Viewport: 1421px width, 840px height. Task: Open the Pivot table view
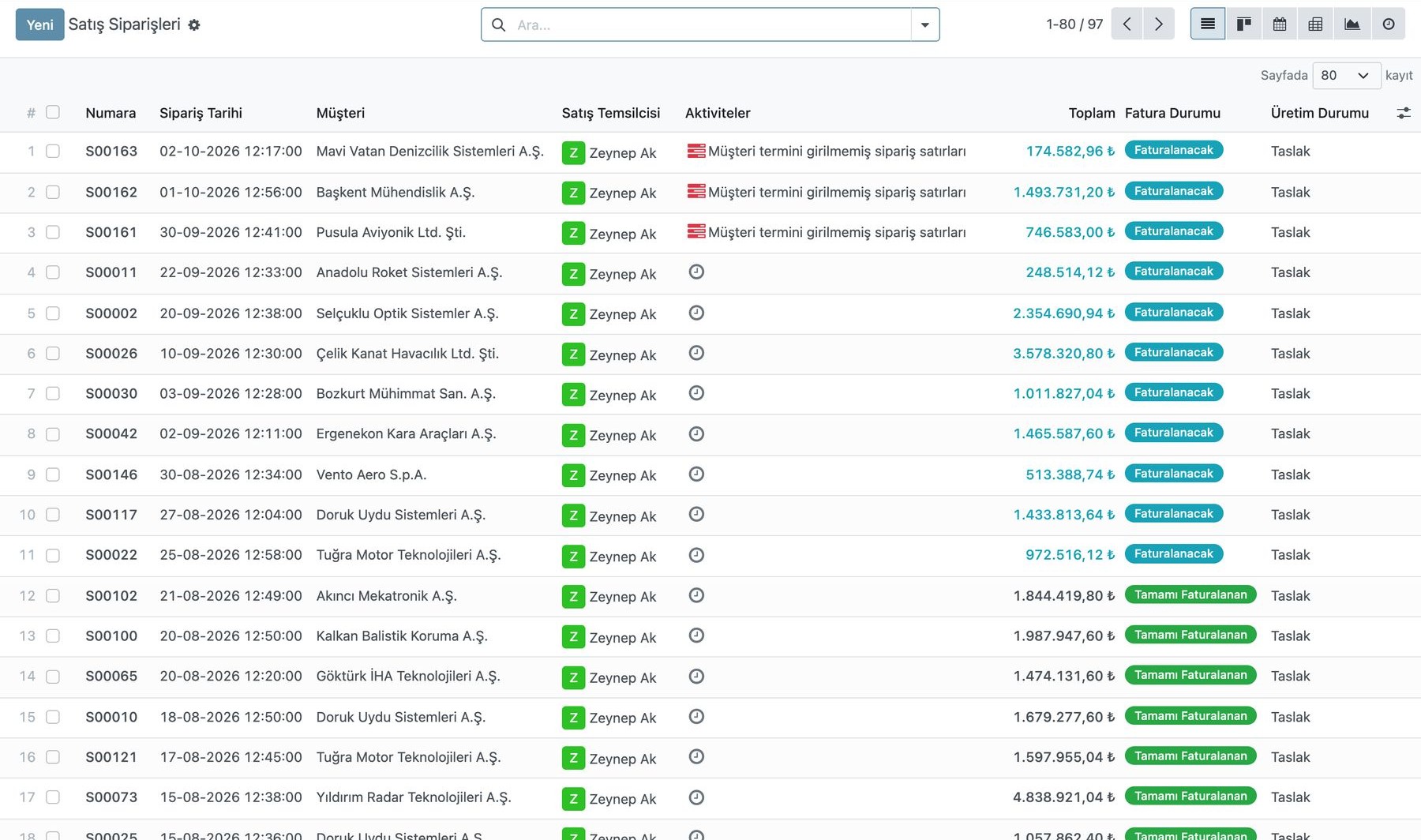tap(1315, 24)
